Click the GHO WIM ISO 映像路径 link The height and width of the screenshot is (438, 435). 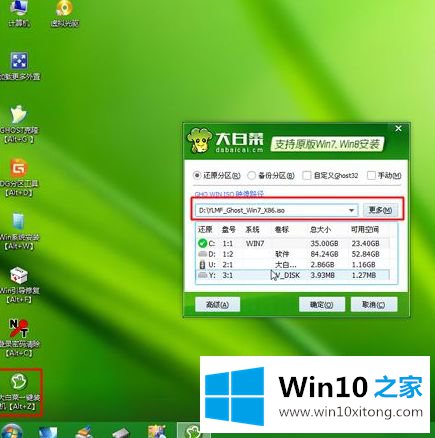(229, 194)
